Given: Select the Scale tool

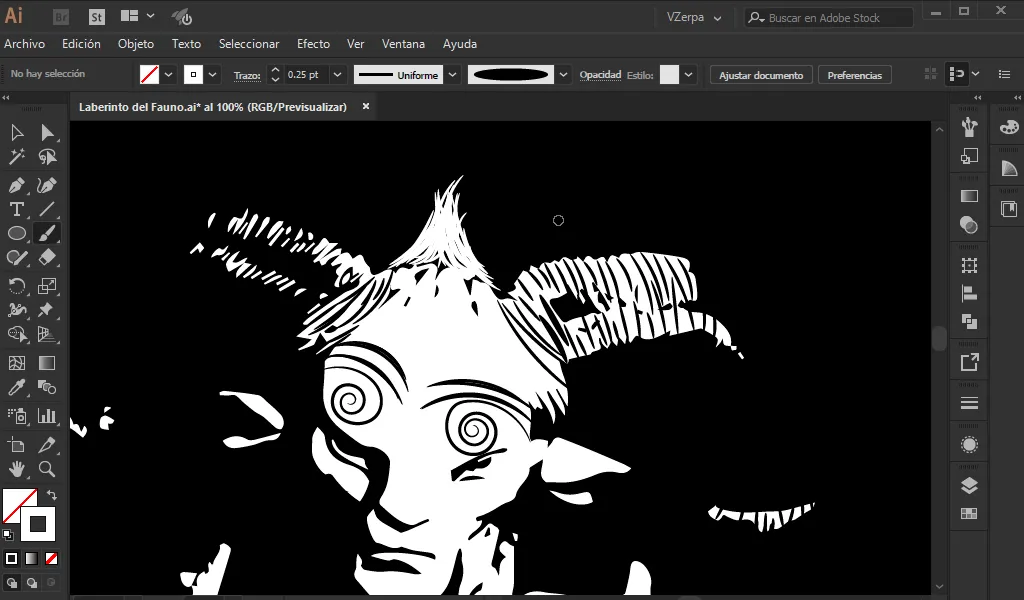Looking at the screenshot, I should click(x=47, y=286).
